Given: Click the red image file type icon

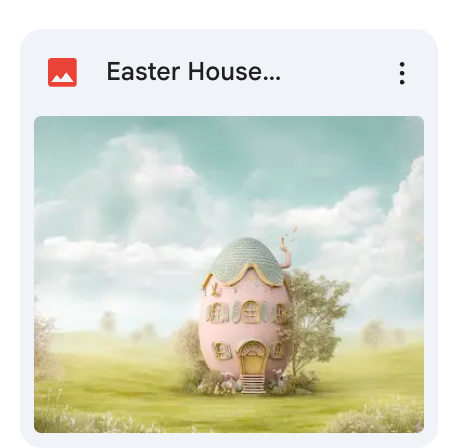Looking at the screenshot, I should (x=62, y=72).
